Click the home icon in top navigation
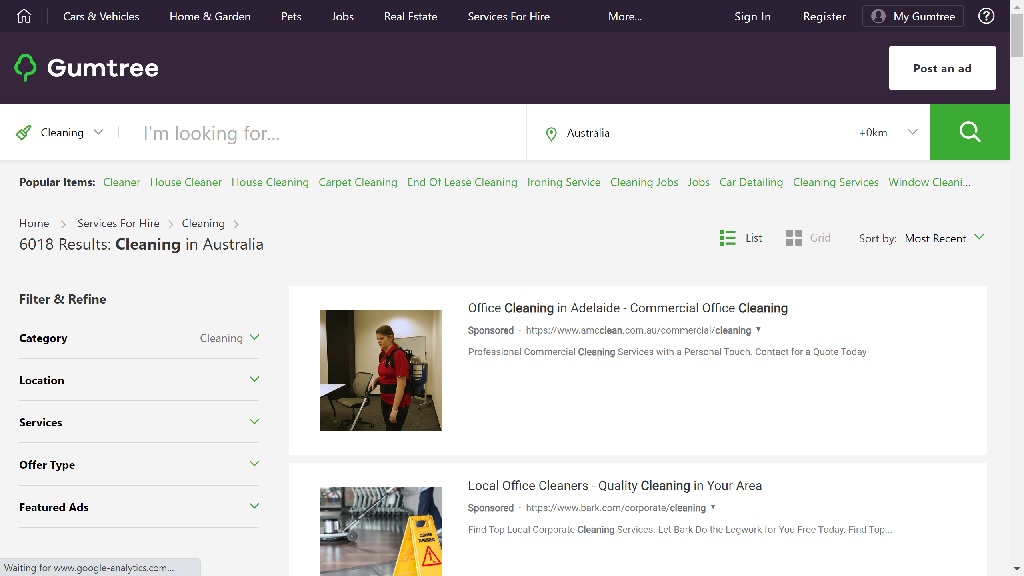Screen dimensions: 1024x576 (24, 16)
